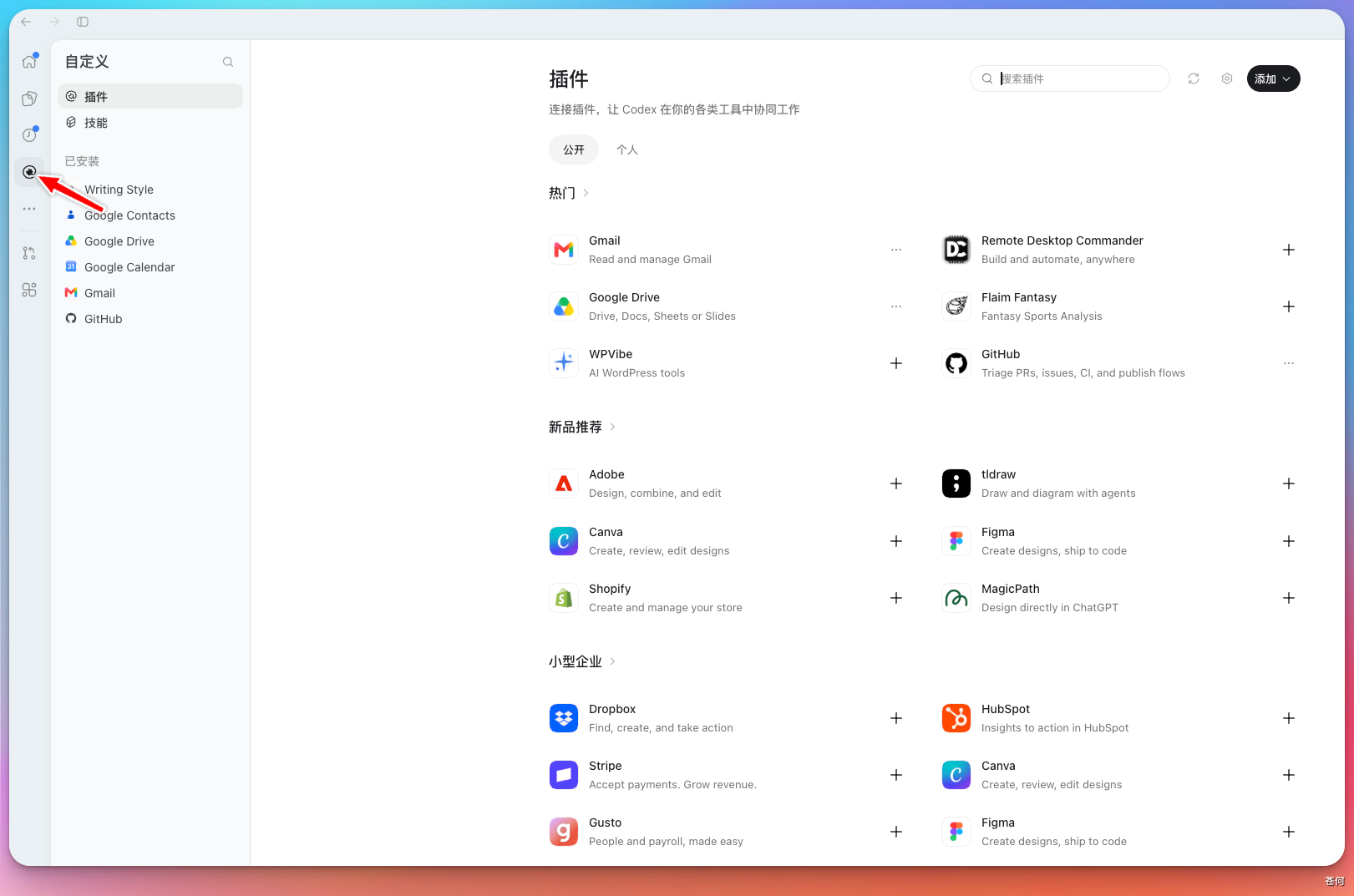Open search in 自定义 sidebar

tap(228, 62)
